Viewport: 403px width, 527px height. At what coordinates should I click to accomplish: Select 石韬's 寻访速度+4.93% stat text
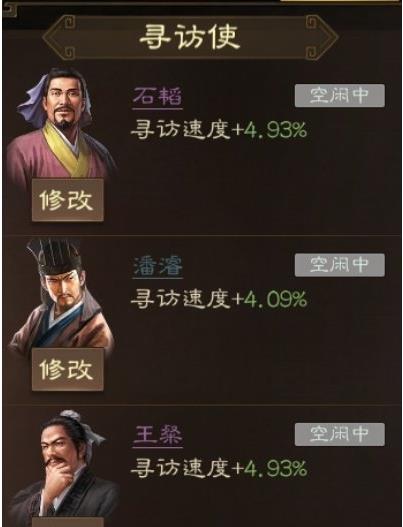click(219, 130)
